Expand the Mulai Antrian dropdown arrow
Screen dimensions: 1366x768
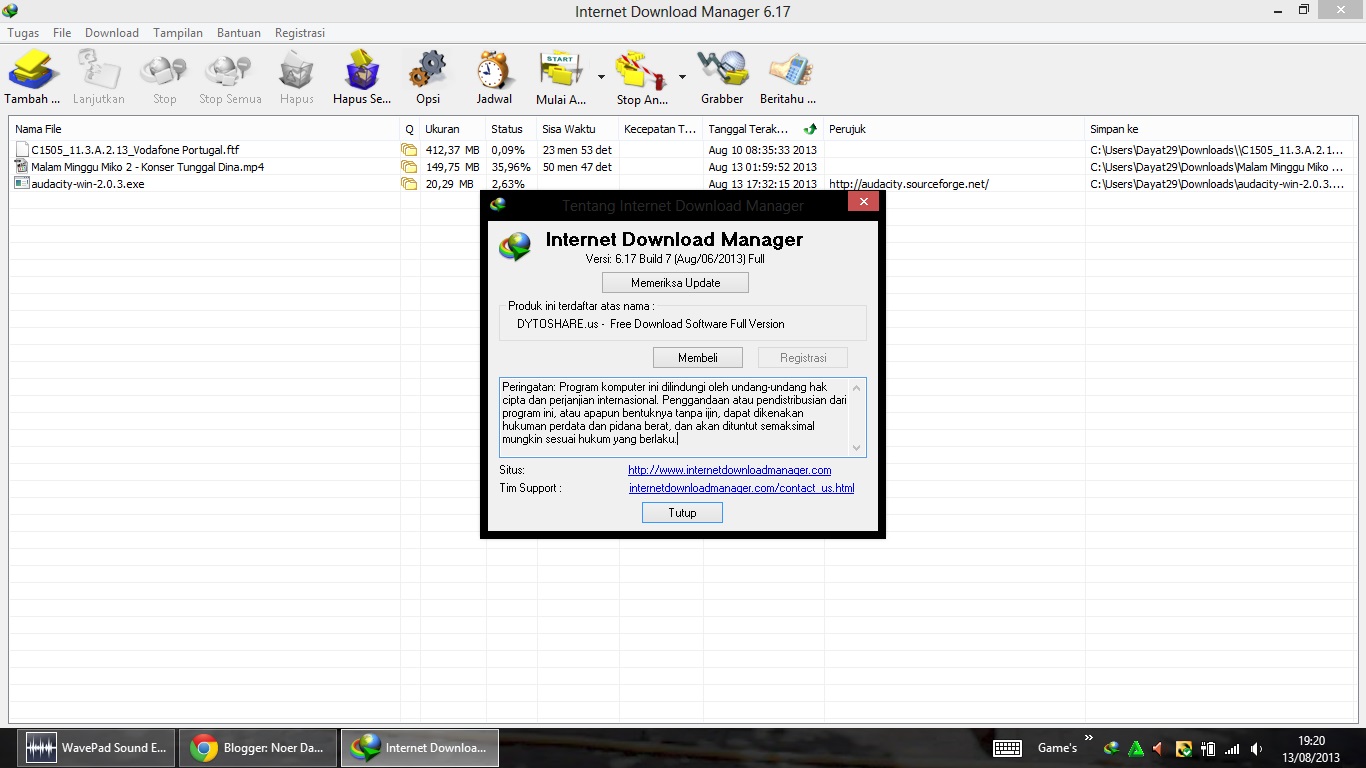(601, 76)
